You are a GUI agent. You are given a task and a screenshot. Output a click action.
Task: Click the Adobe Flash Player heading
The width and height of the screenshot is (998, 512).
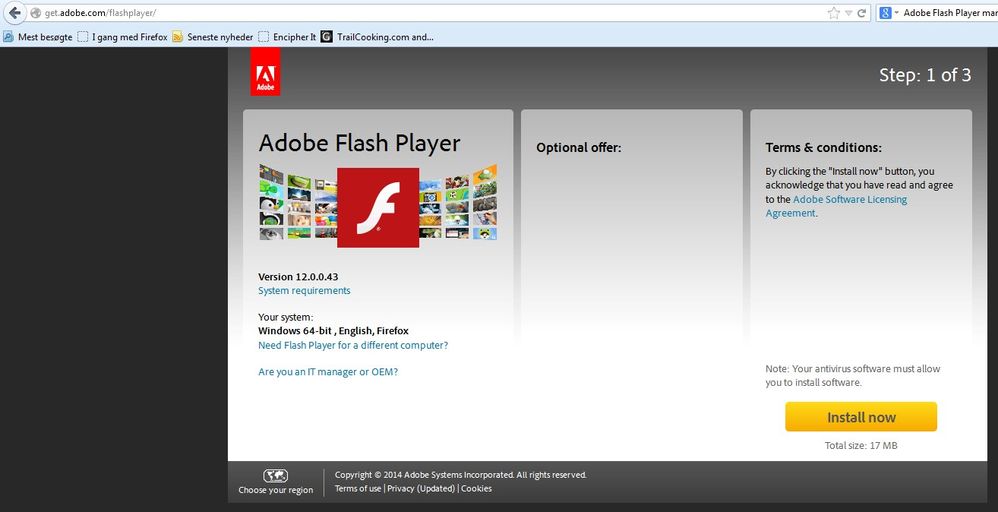click(359, 143)
